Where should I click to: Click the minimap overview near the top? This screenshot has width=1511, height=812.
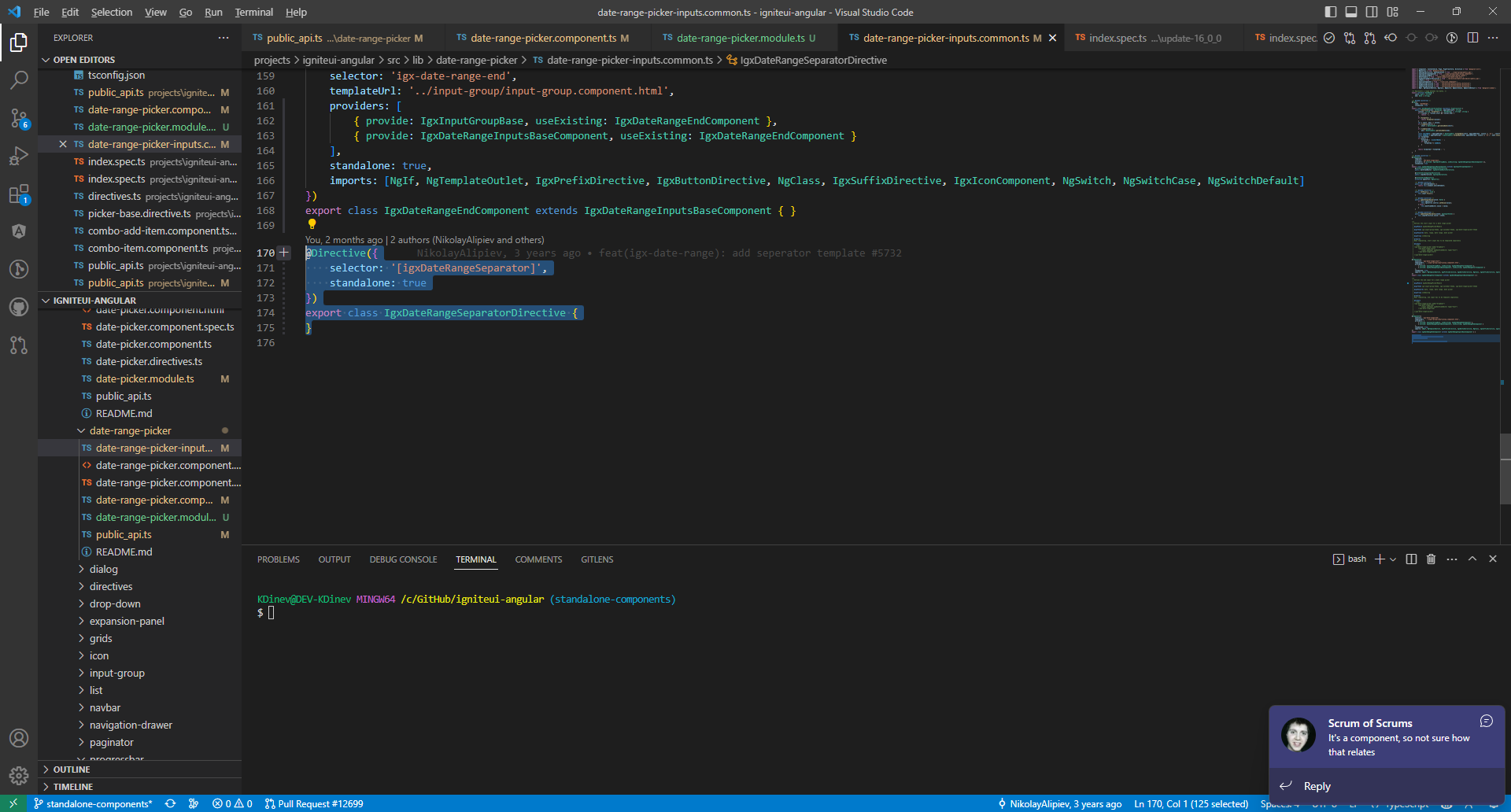click(1455, 87)
